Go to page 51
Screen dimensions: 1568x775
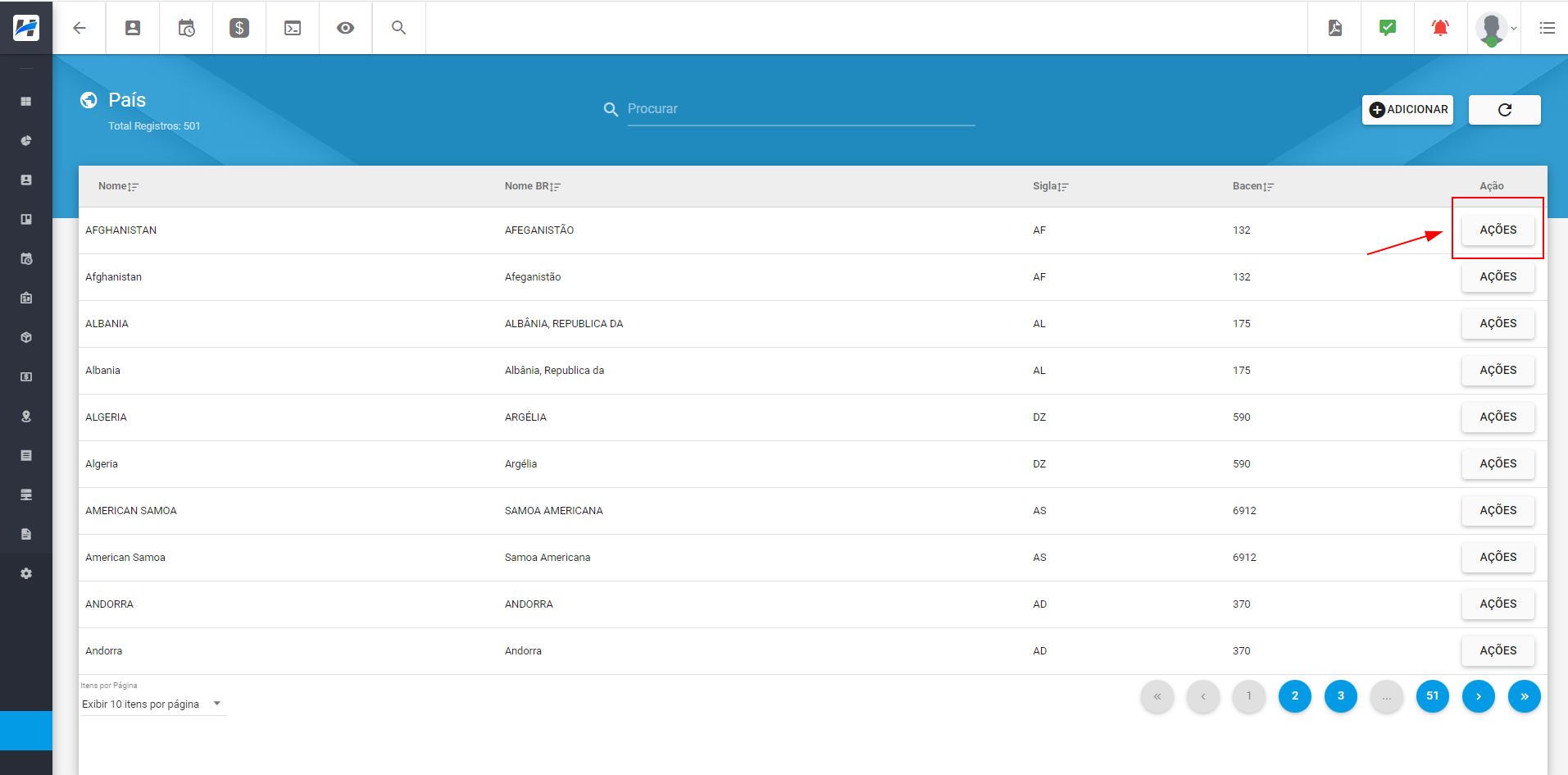[1433, 696]
